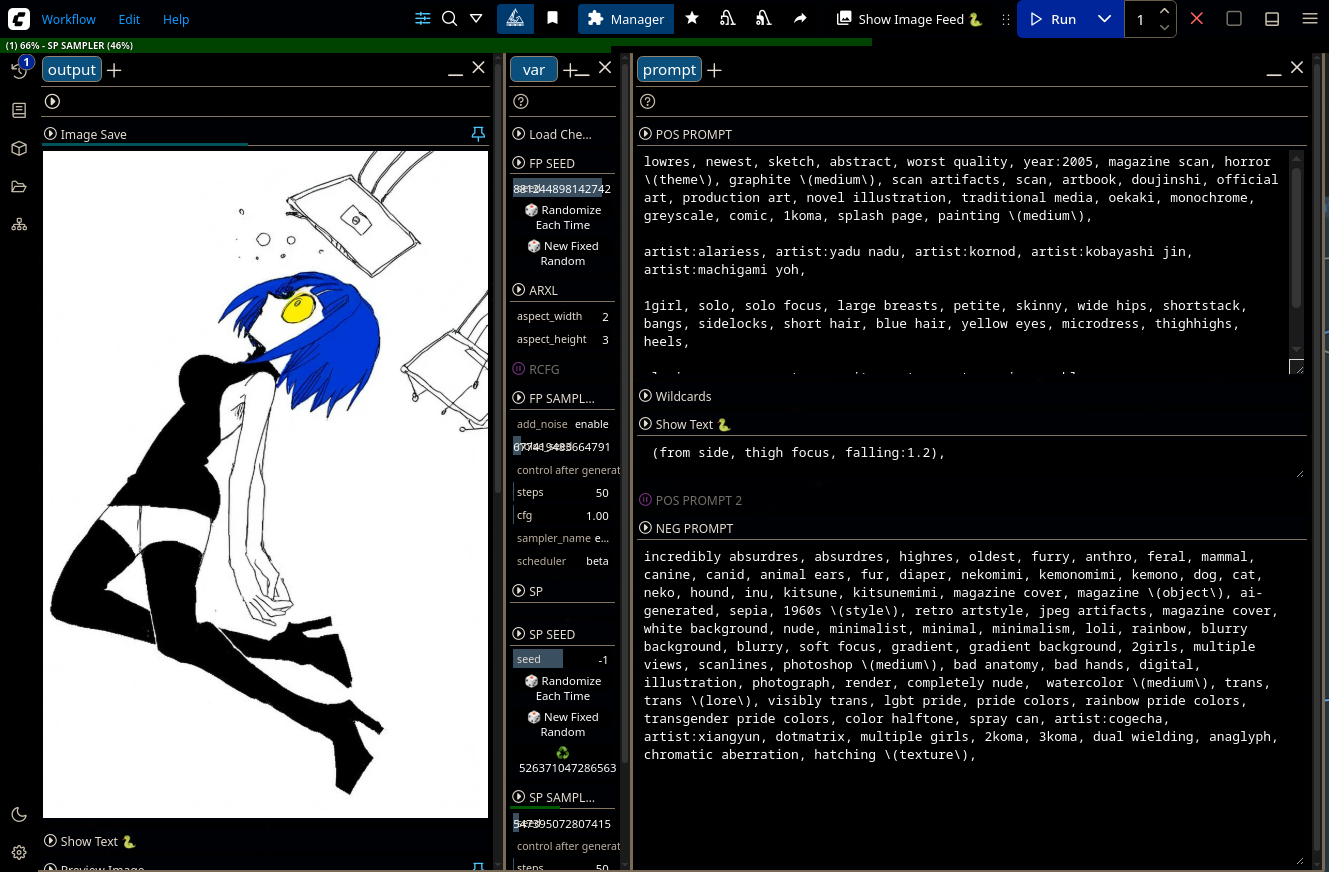
Task: Open the scheduler dropdown showing beta
Action: [562, 561]
